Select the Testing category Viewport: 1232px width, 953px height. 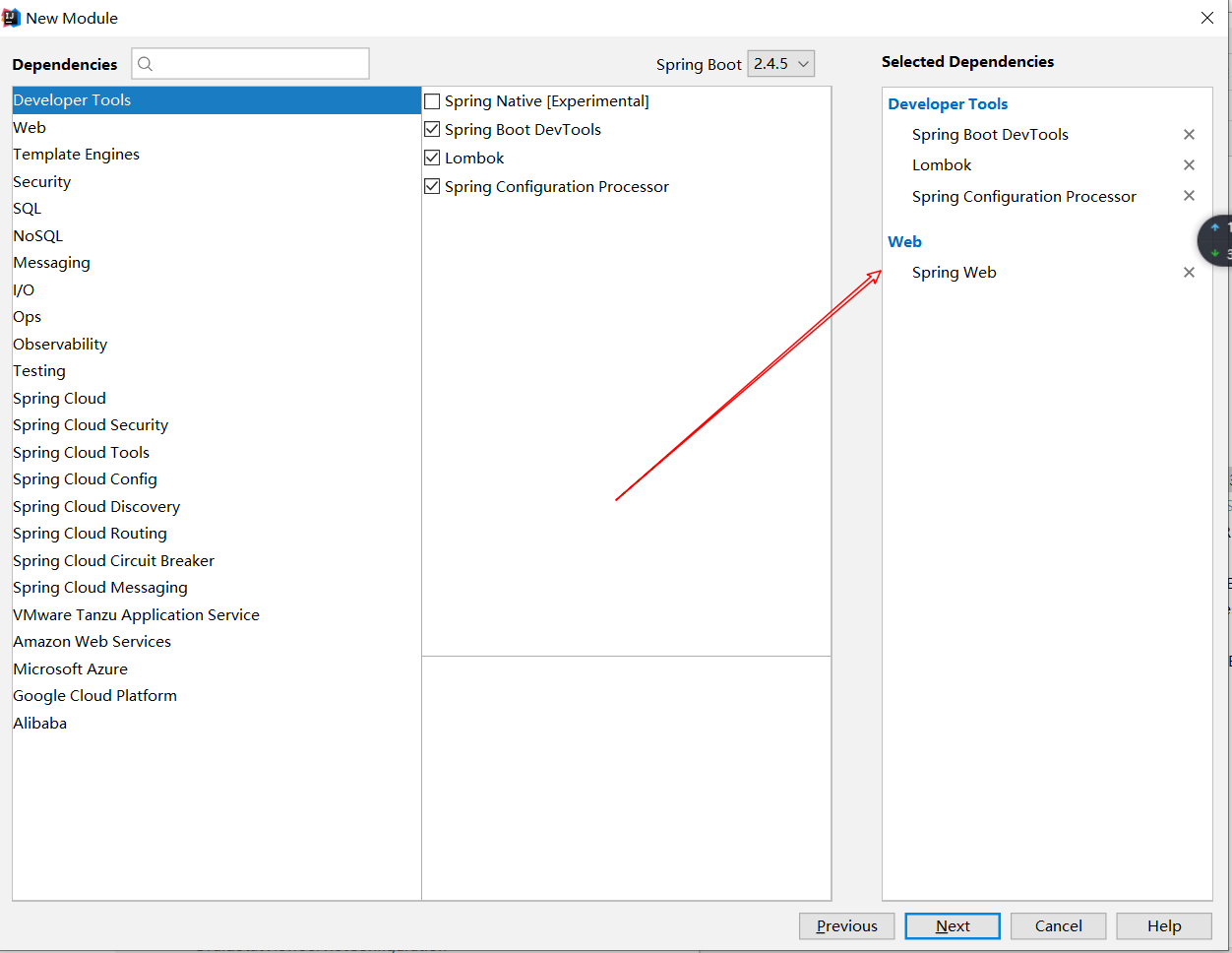click(216, 371)
